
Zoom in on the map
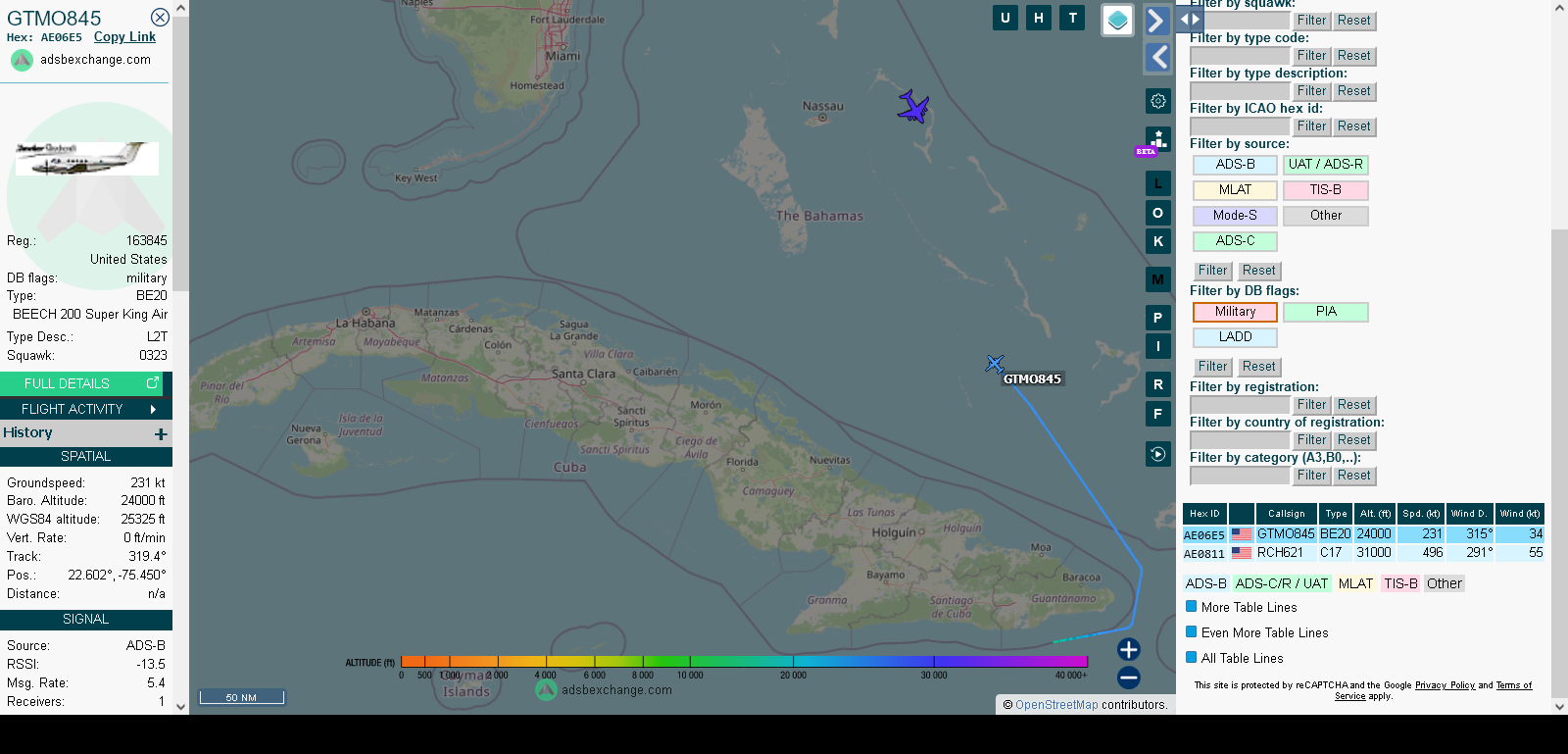[1129, 649]
